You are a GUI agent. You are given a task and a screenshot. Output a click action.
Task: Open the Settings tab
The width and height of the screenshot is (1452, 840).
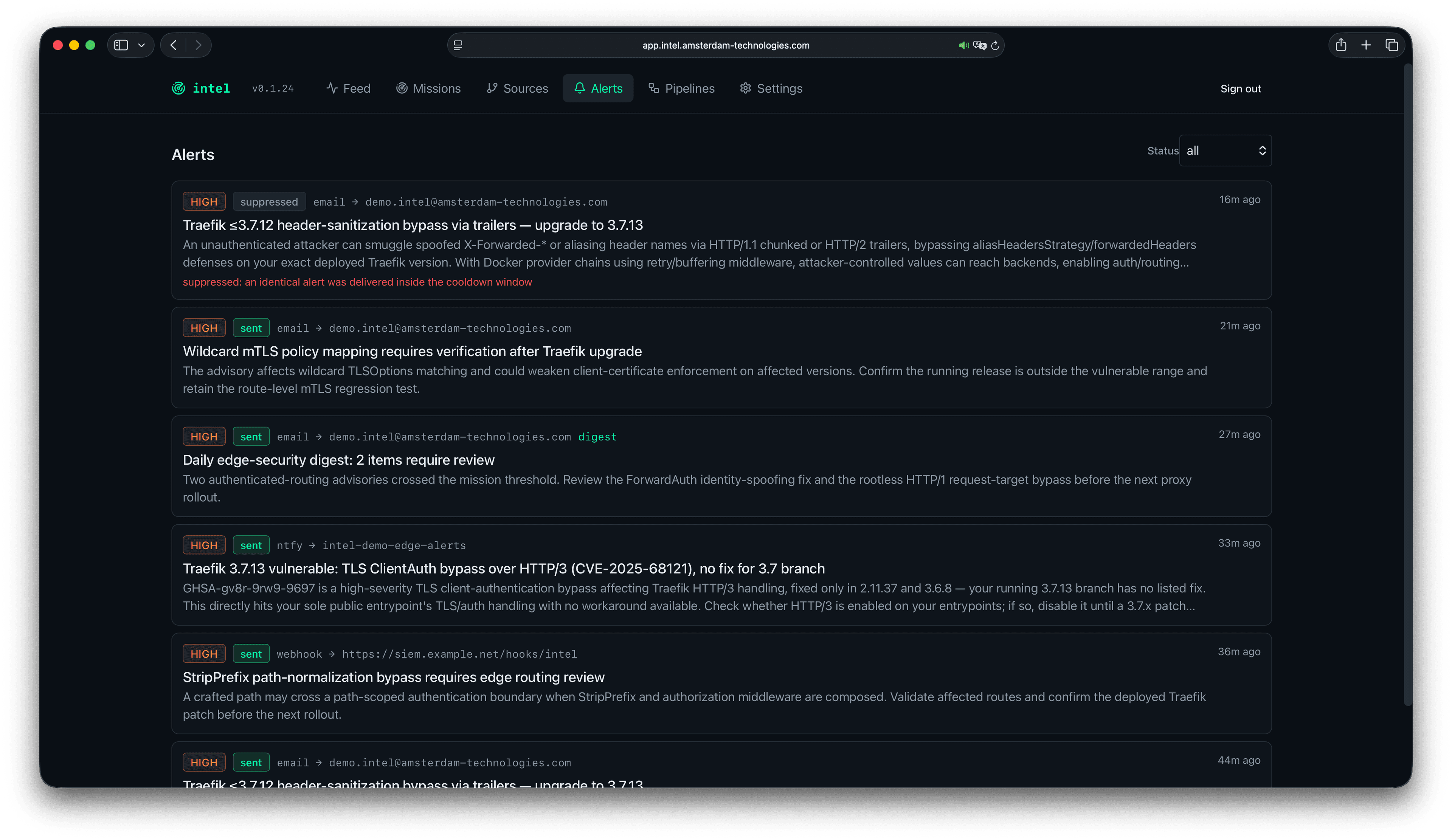coord(771,88)
